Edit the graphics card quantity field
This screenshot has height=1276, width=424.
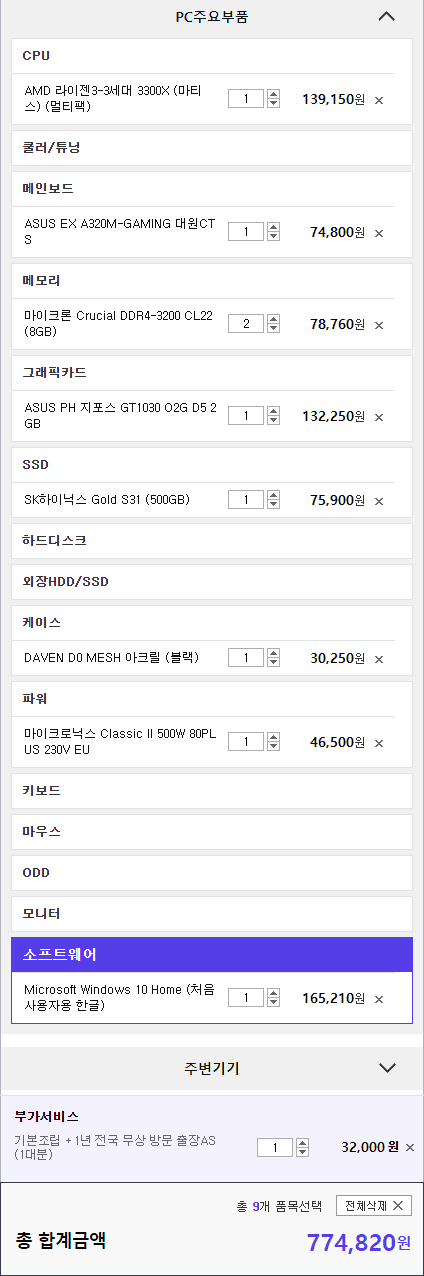coord(246,416)
